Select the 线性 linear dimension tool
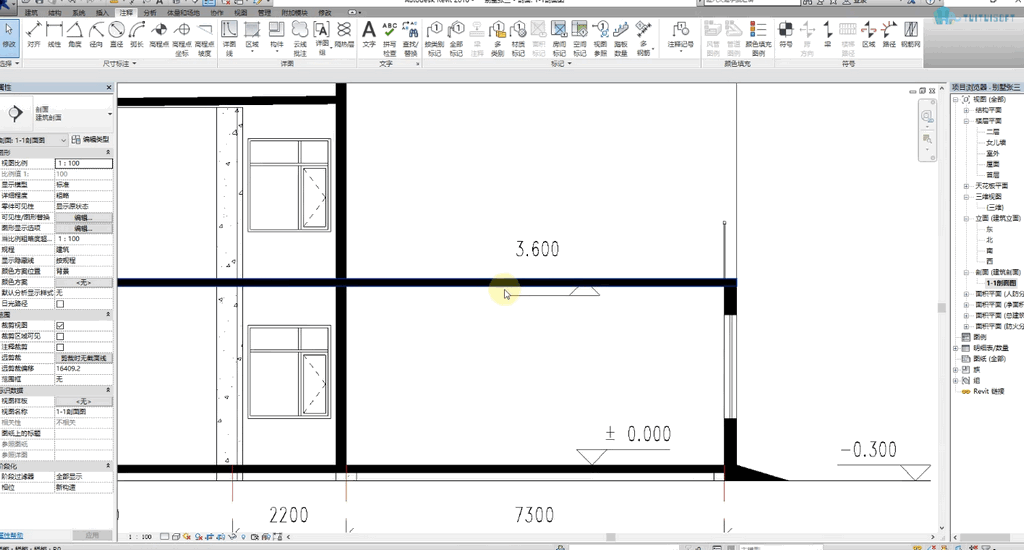 55,35
